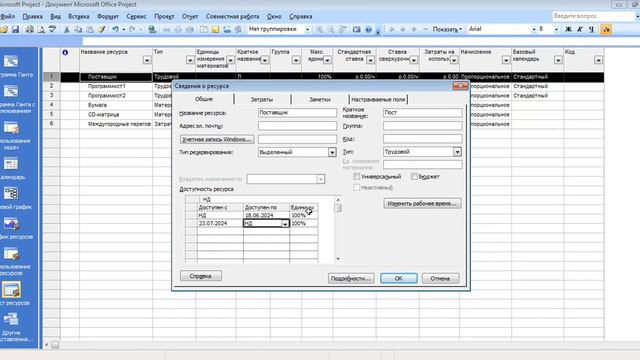Click the Undo arrow icon
This screenshot has width=640, height=360.
(116, 29)
